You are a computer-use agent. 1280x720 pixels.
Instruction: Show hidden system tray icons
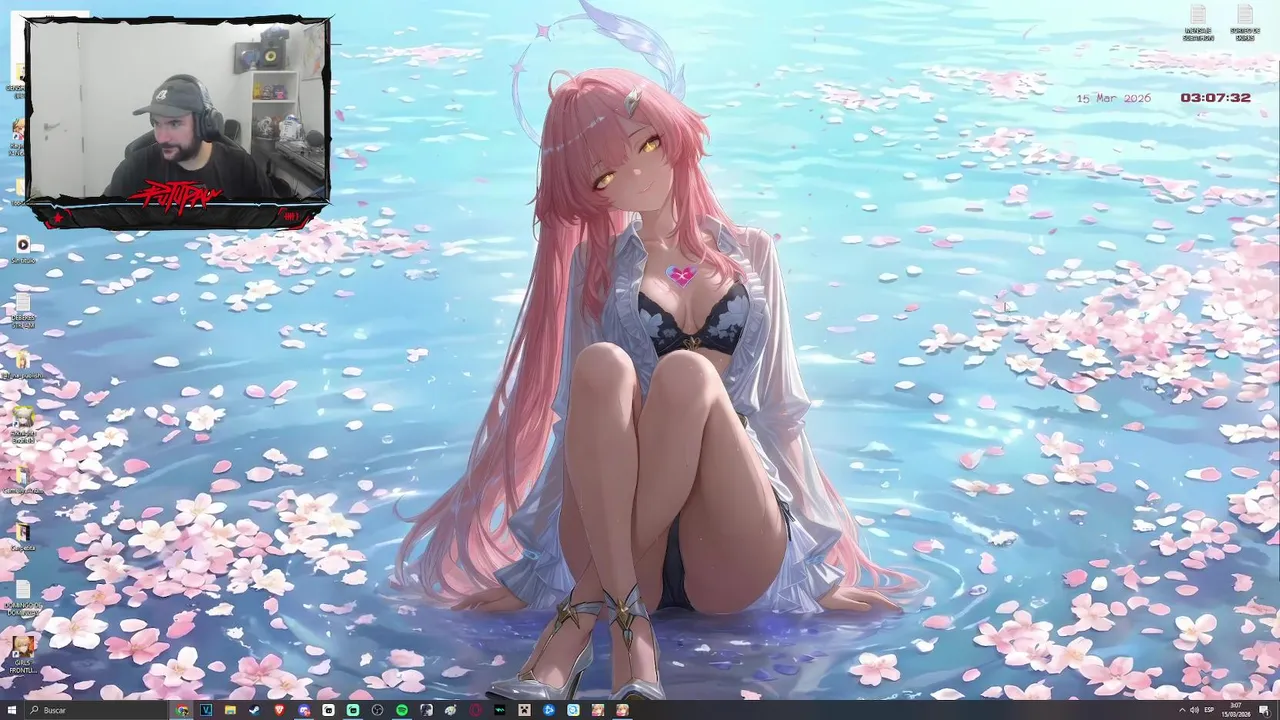click(x=1181, y=710)
